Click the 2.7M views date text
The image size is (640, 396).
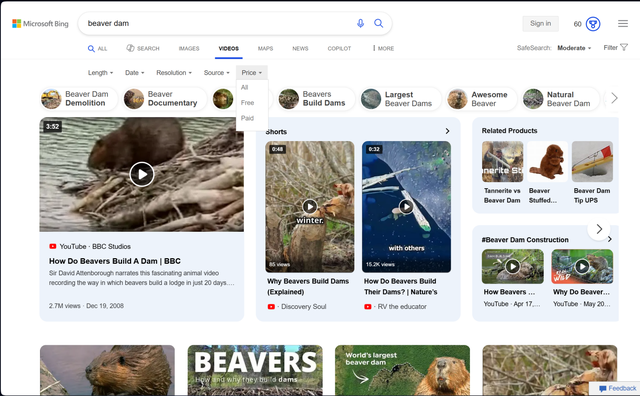[86, 306]
